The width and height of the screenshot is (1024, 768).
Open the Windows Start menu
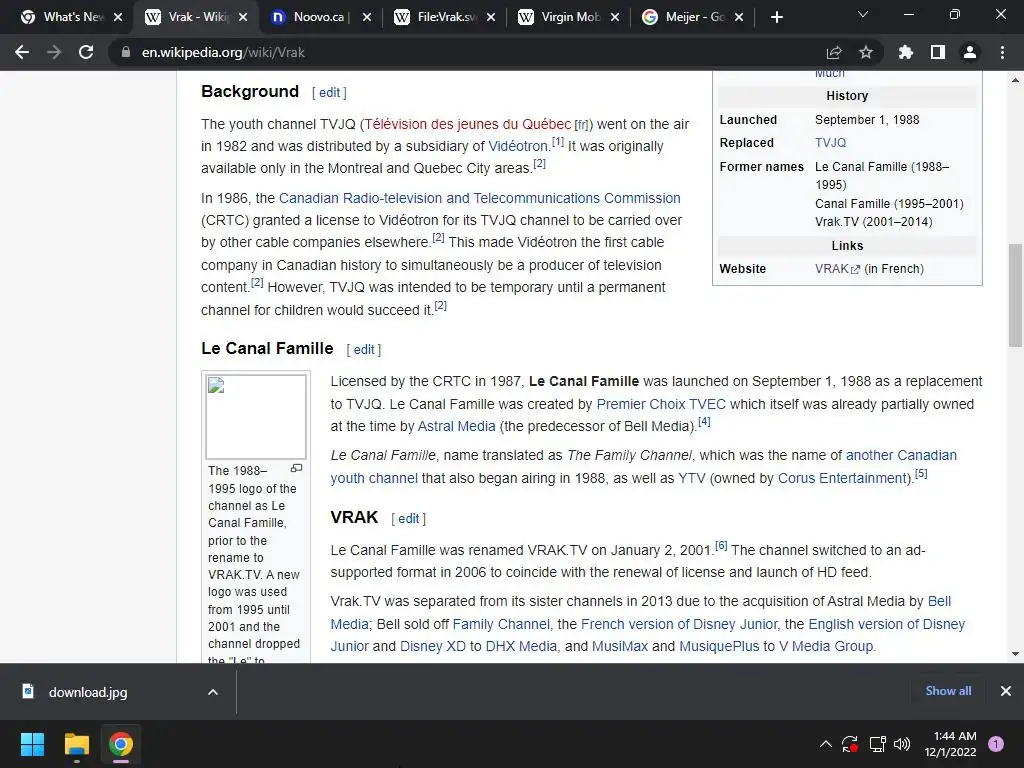(32, 744)
